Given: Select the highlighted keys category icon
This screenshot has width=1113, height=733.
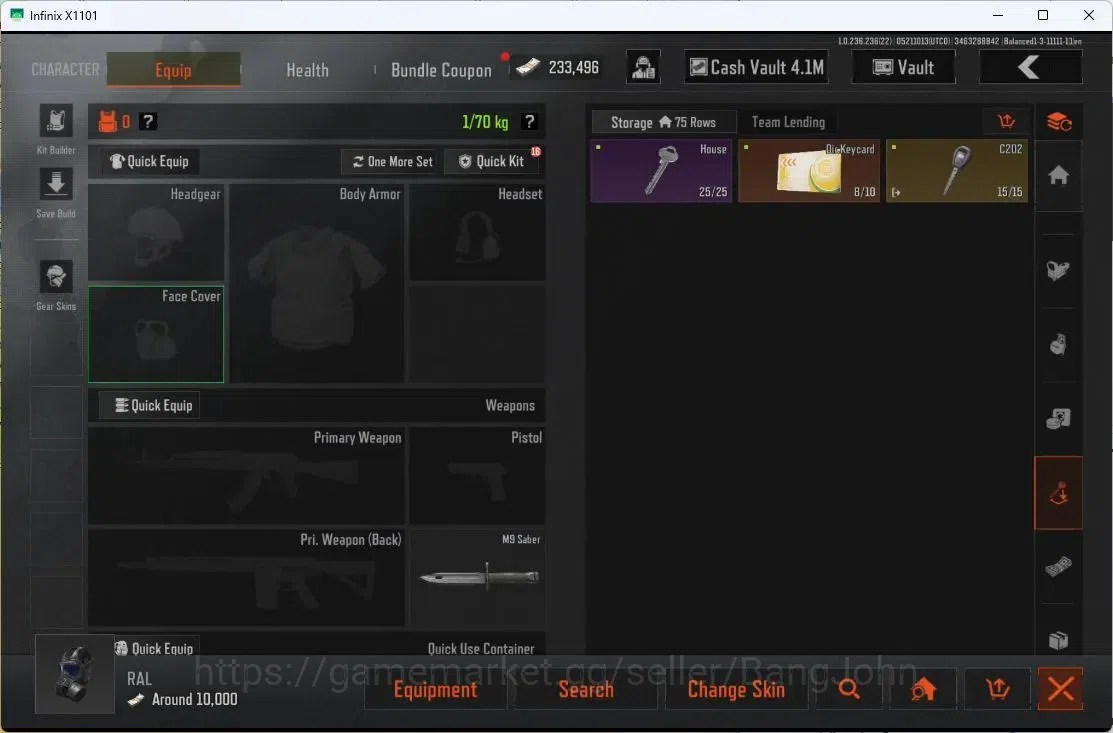Looking at the screenshot, I should [1058, 493].
